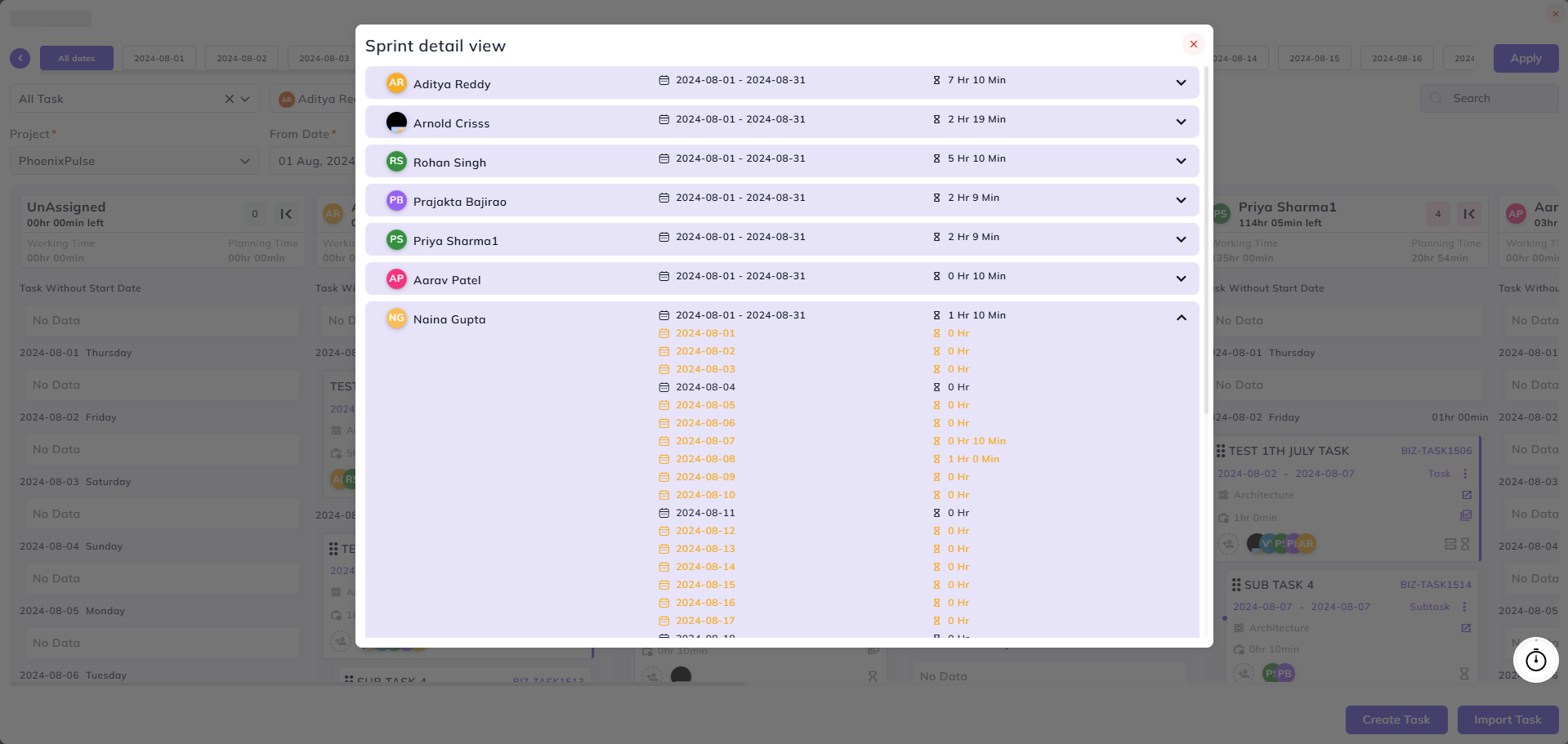Click Arnold Crisss date range 2024-08-01 - 2024-08-31

click(740, 119)
